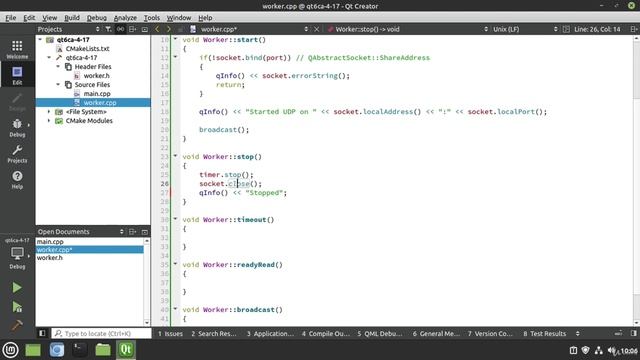Open the file manager from taskbar

point(103,350)
